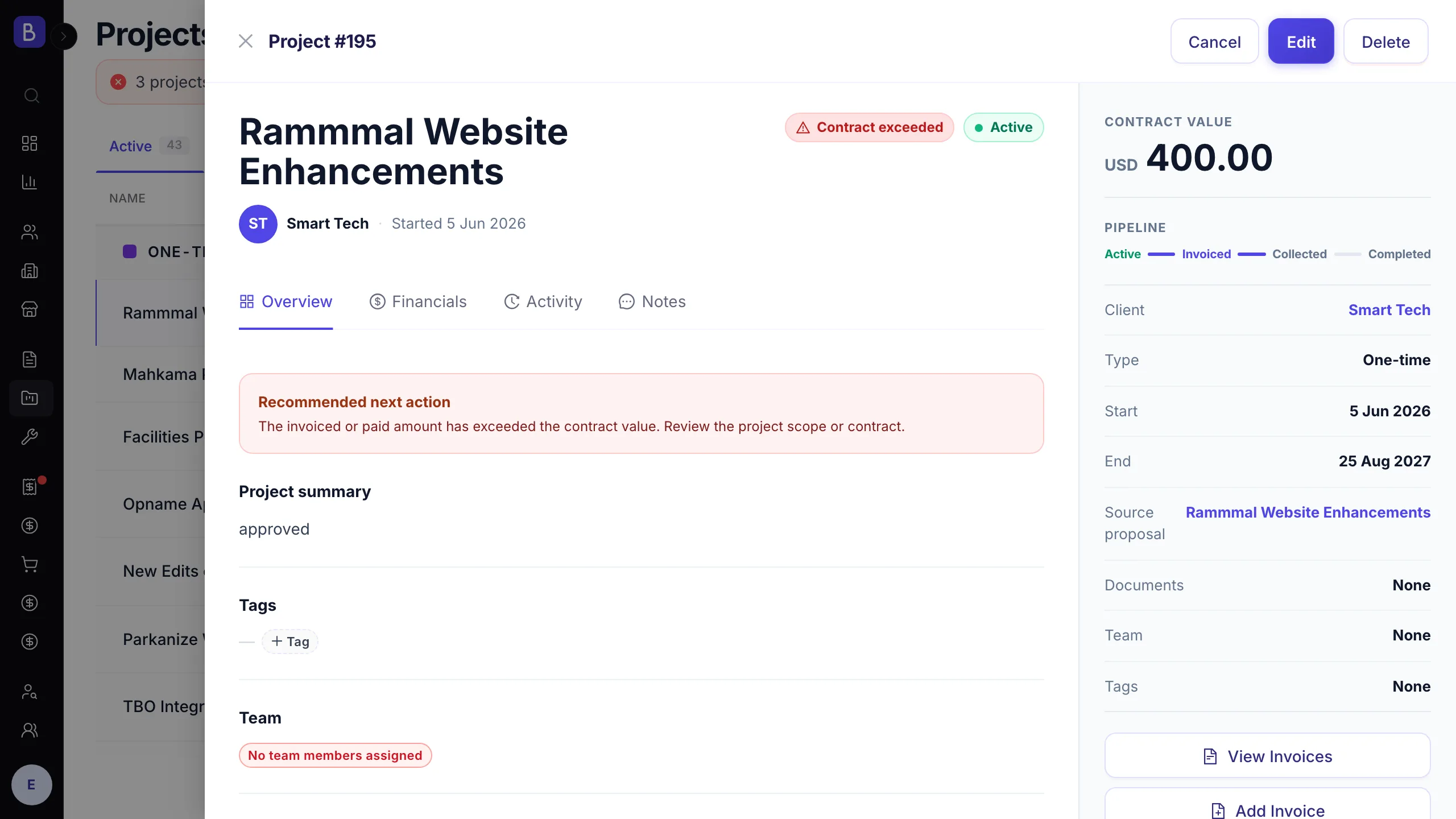Click the View Invoices button
This screenshot has width=1456, height=819.
point(1267,756)
